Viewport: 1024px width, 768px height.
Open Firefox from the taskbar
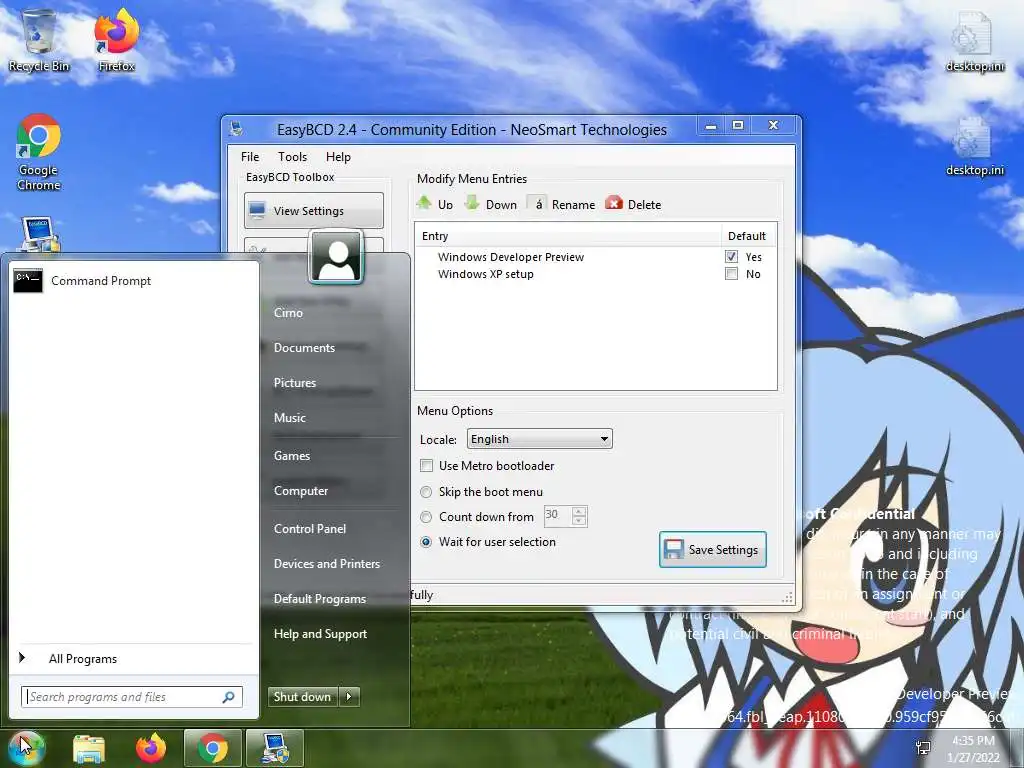click(151, 748)
